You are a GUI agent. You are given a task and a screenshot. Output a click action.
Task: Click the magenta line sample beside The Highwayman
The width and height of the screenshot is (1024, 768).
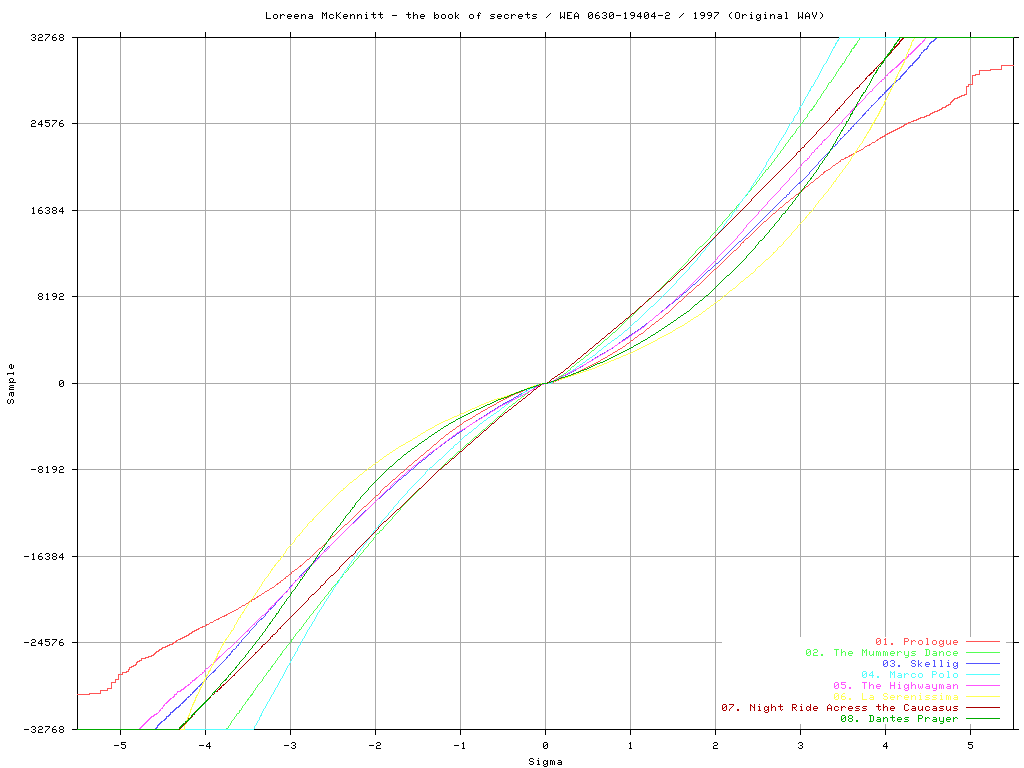tap(983, 686)
